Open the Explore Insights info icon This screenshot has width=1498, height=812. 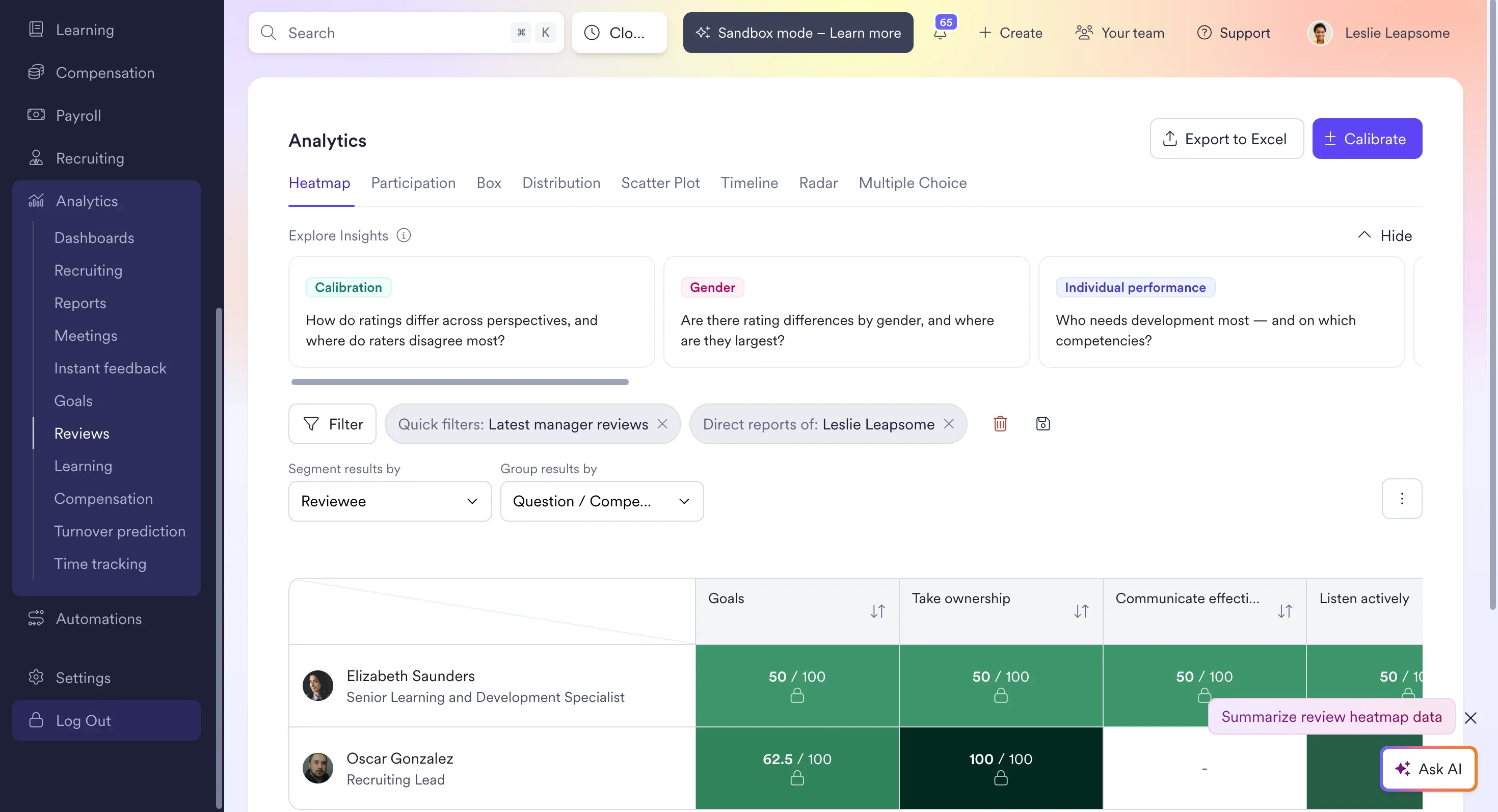click(x=404, y=235)
